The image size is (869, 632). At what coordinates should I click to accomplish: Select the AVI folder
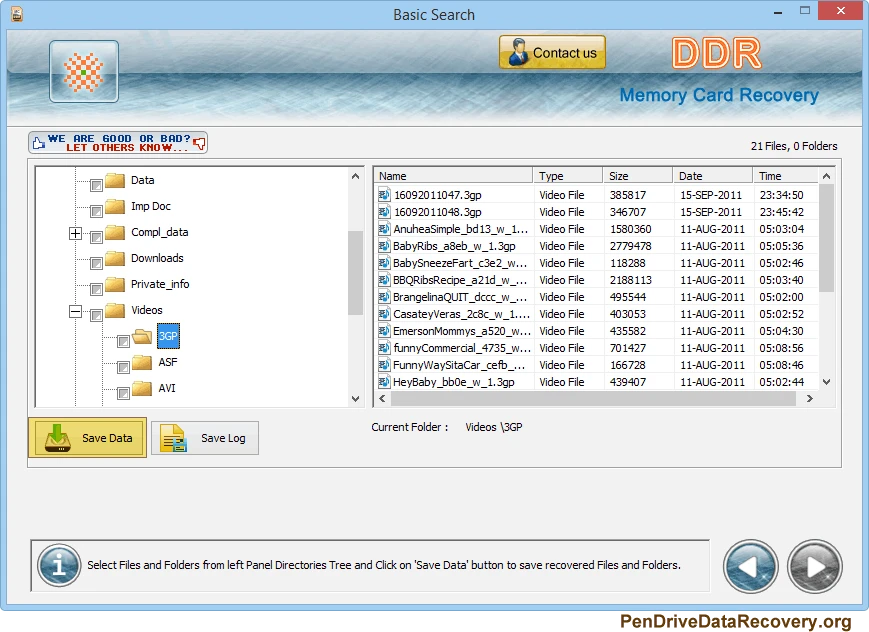[168, 388]
